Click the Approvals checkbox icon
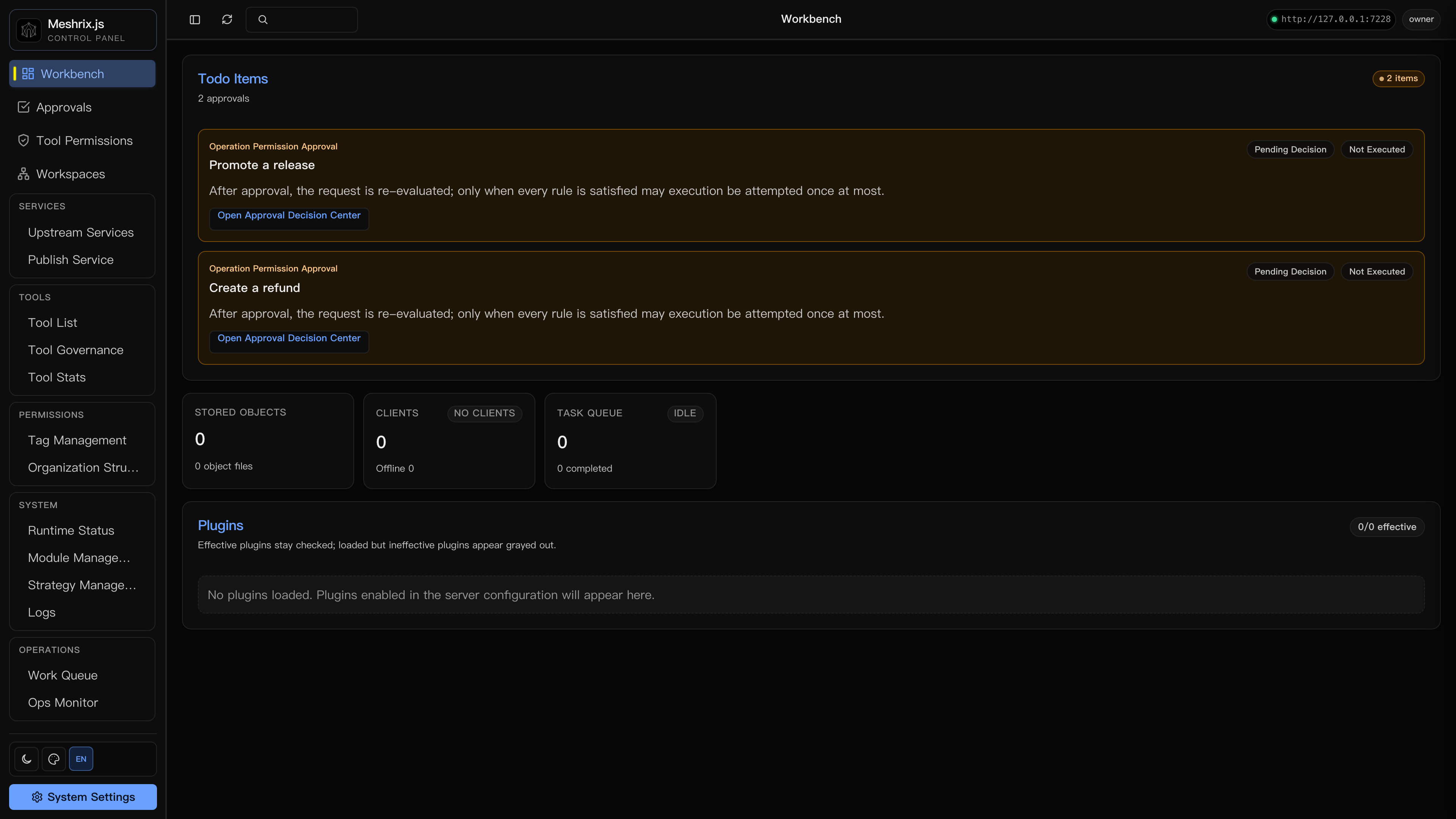Image resolution: width=1456 pixels, height=819 pixels. (x=24, y=107)
